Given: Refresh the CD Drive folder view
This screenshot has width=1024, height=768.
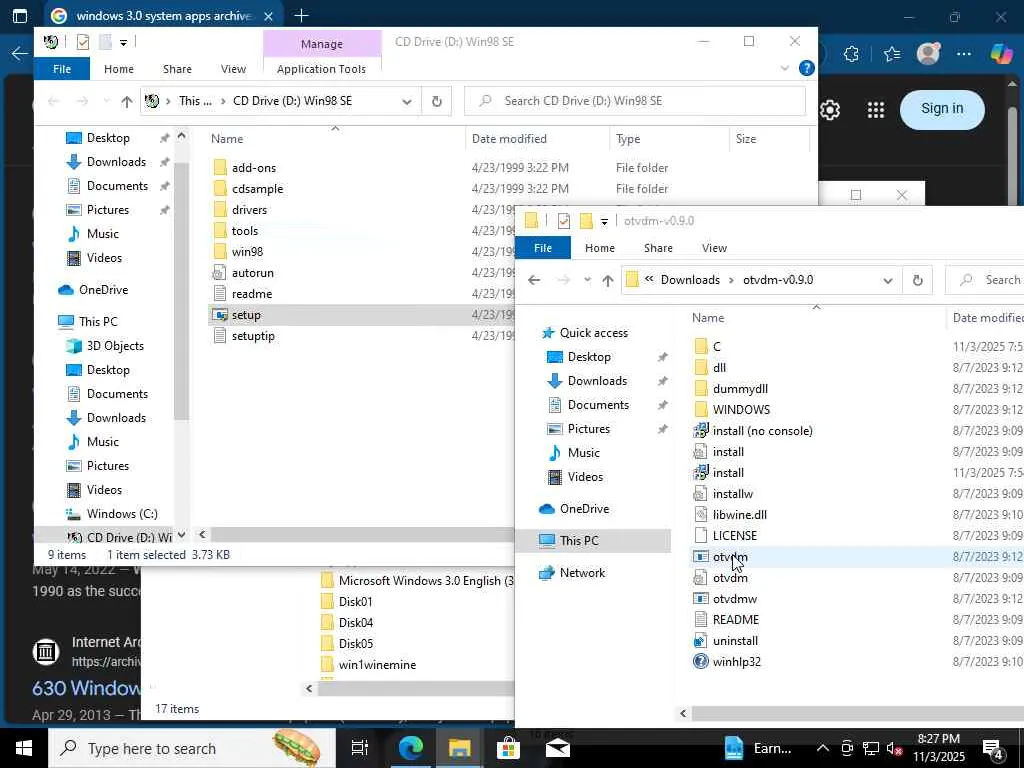Looking at the screenshot, I should pyautogui.click(x=436, y=101).
